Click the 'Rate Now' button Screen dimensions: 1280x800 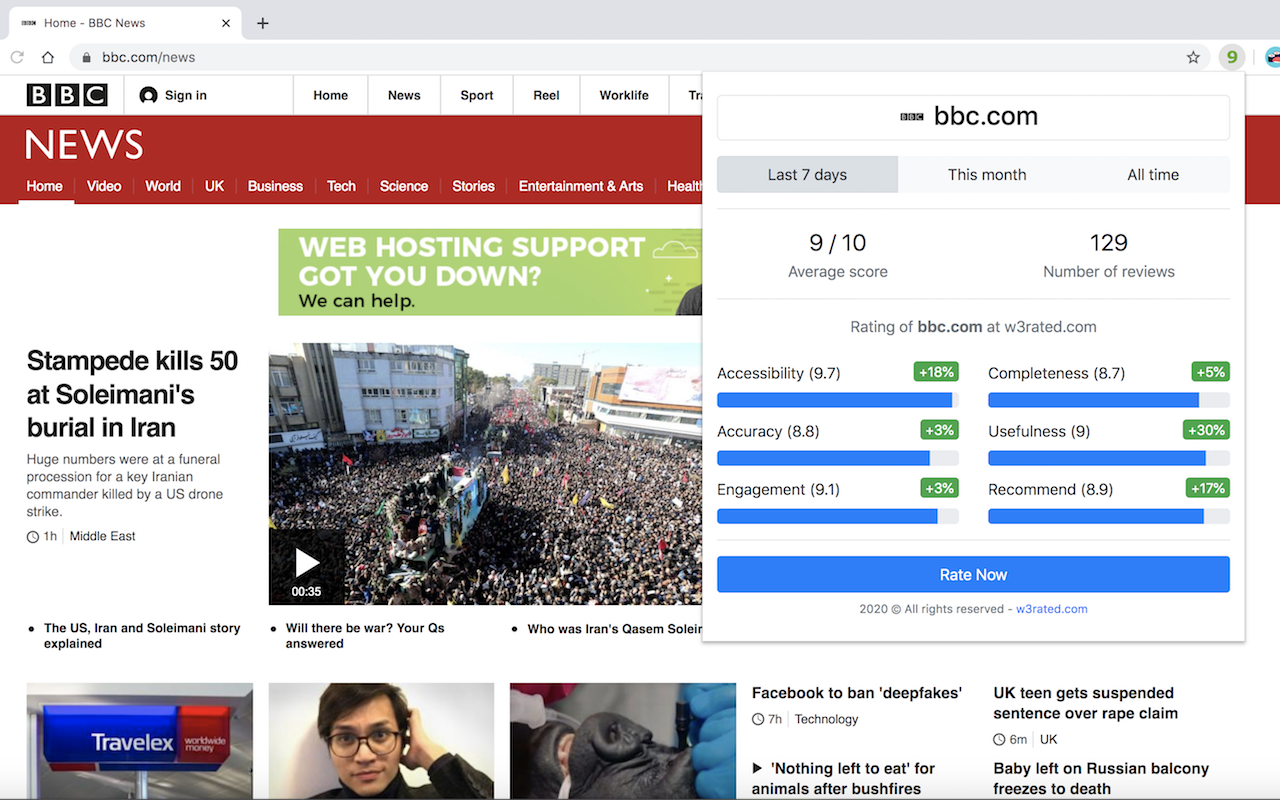(972, 574)
